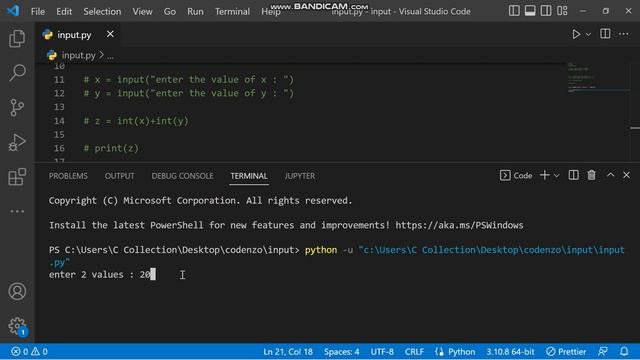Select Python interpreter 3.10.8 64-bit
The width and height of the screenshot is (640, 360).
click(x=510, y=351)
